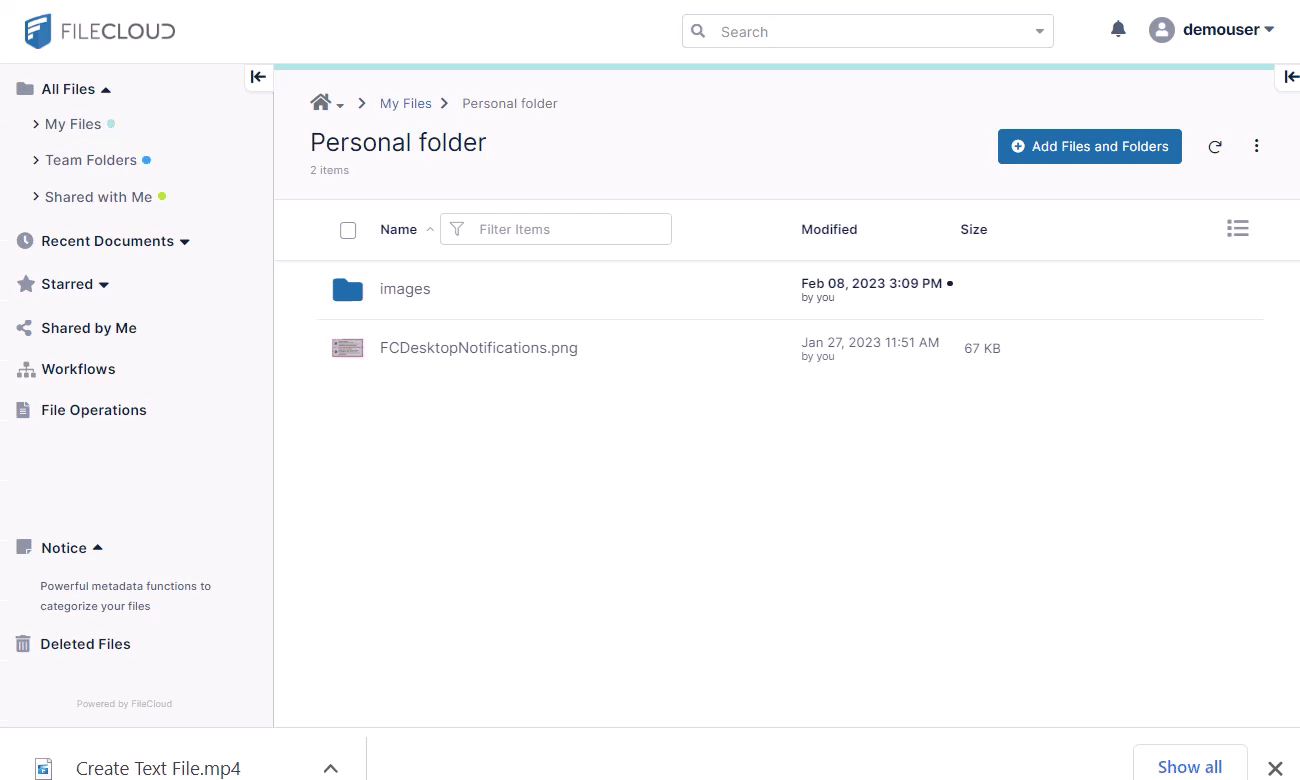Image resolution: width=1300 pixels, height=780 pixels.
Task: Click the Add Files and Folders button
Action: 1089,147
